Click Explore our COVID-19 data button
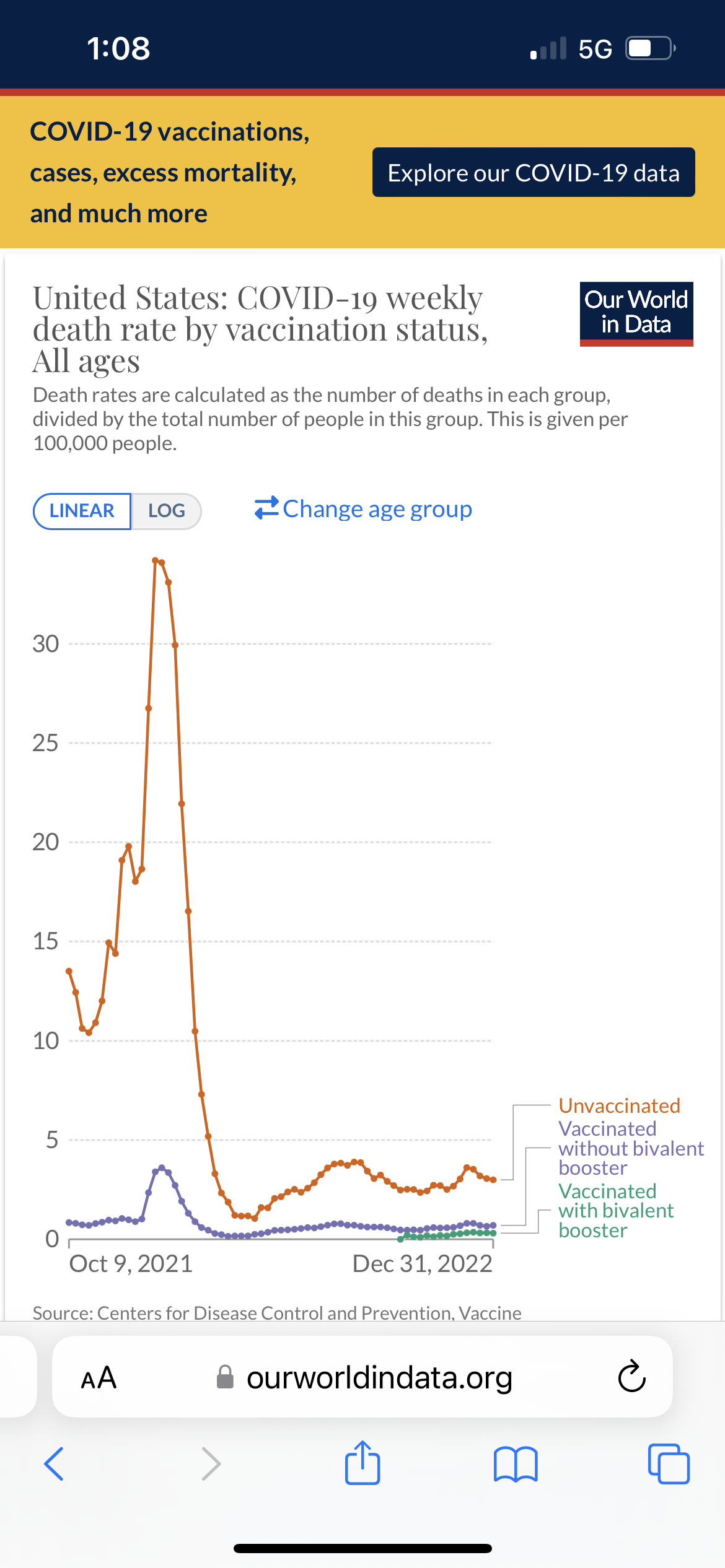This screenshot has height=1568, width=725. 534,173
